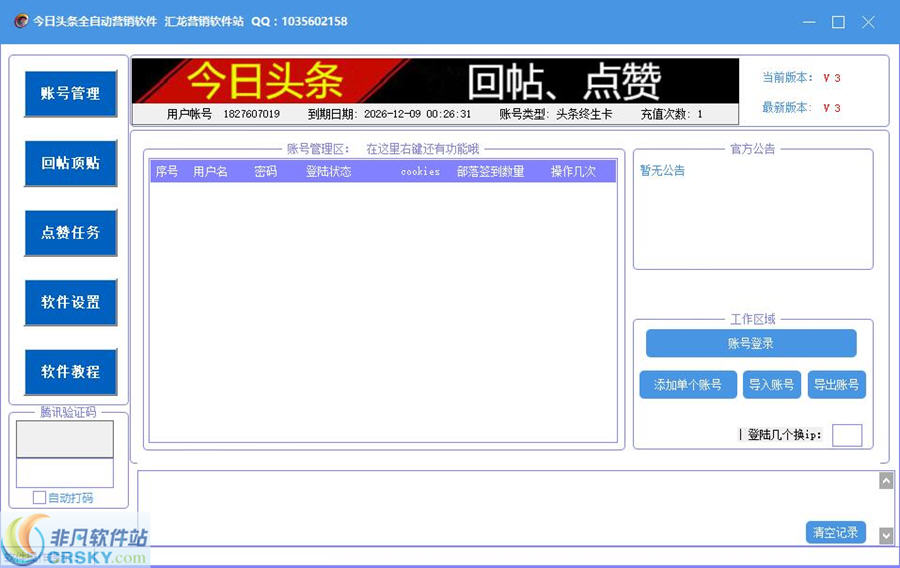Click the 腾讯验证码 input field
This screenshot has height=568, width=900.
(65, 473)
